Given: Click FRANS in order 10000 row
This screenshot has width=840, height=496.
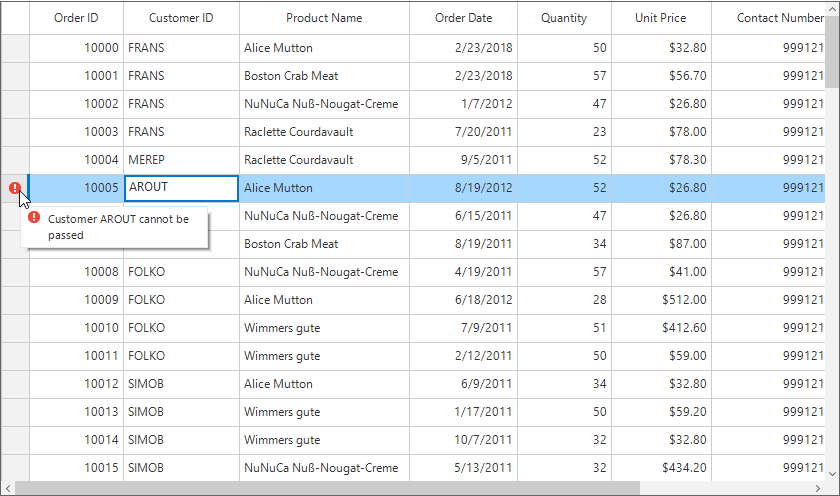Looking at the screenshot, I should click(182, 48).
